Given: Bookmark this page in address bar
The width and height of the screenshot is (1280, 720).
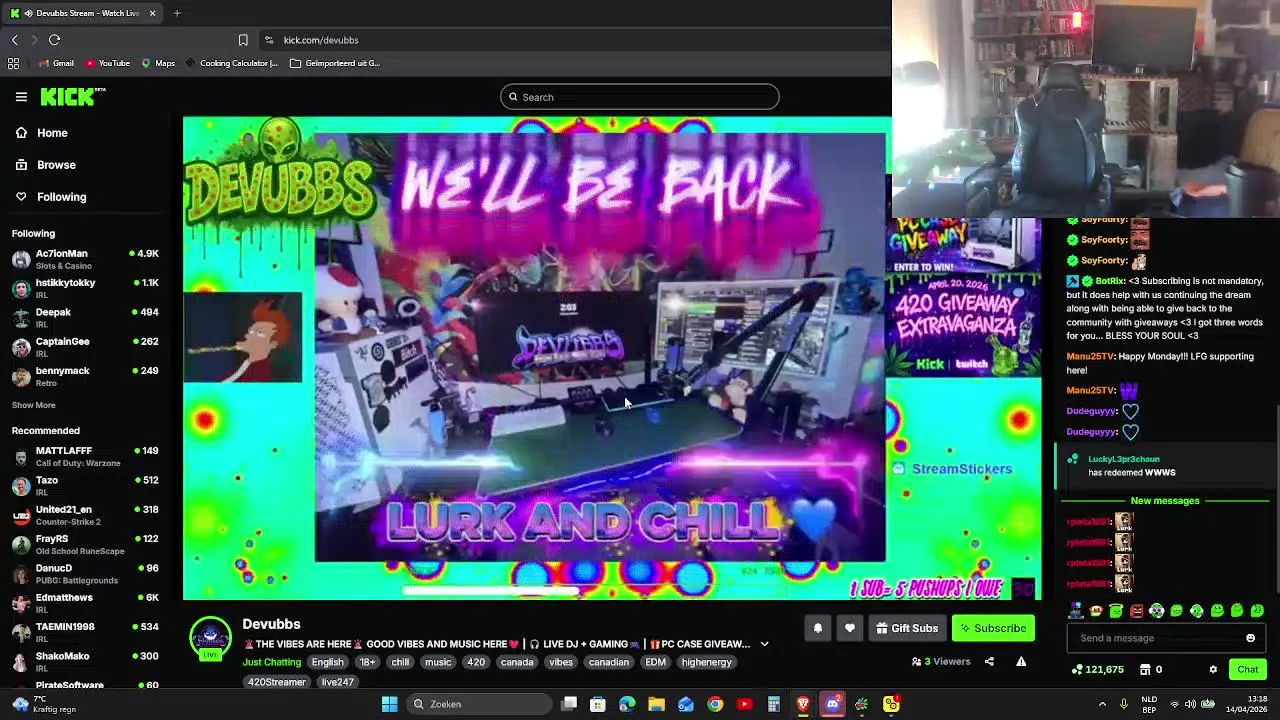Looking at the screenshot, I should [243, 40].
